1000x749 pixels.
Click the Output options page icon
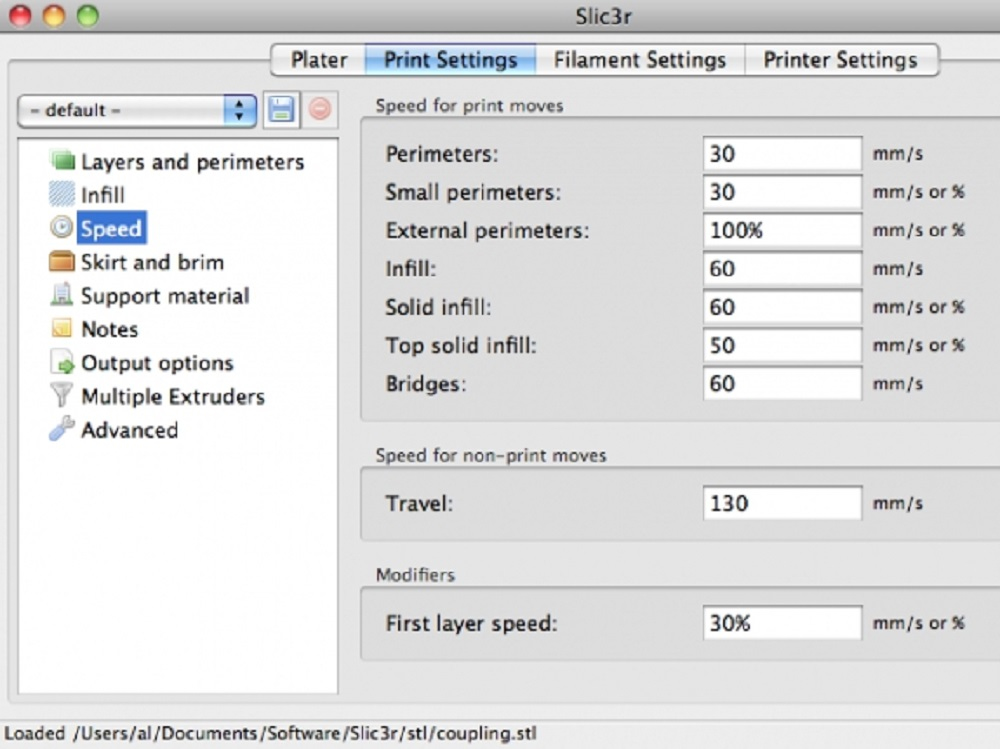[62, 362]
